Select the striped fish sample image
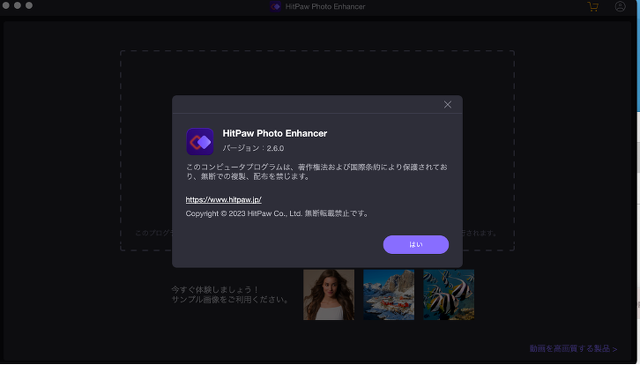The height and width of the screenshot is (365, 640). tap(449, 294)
